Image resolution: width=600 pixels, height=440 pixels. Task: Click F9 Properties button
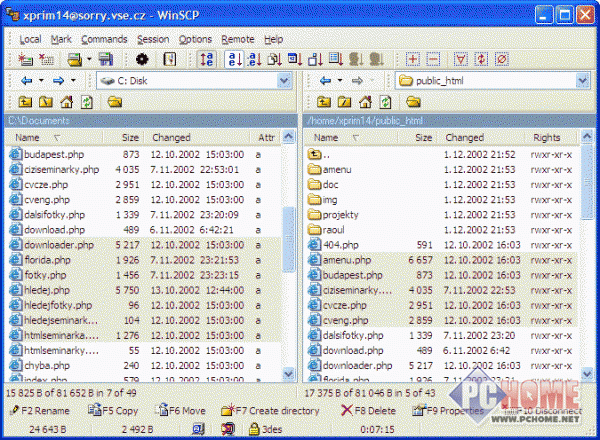point(448,411)
